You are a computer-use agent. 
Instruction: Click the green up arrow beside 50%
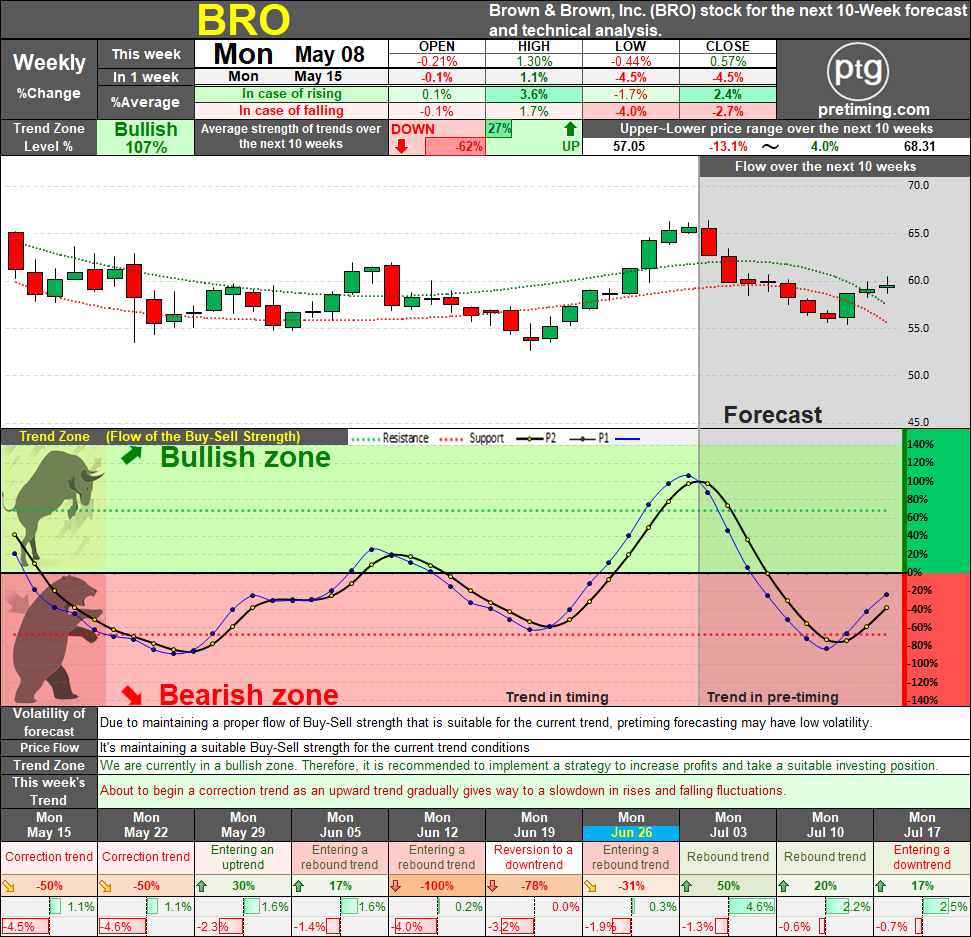687,886
